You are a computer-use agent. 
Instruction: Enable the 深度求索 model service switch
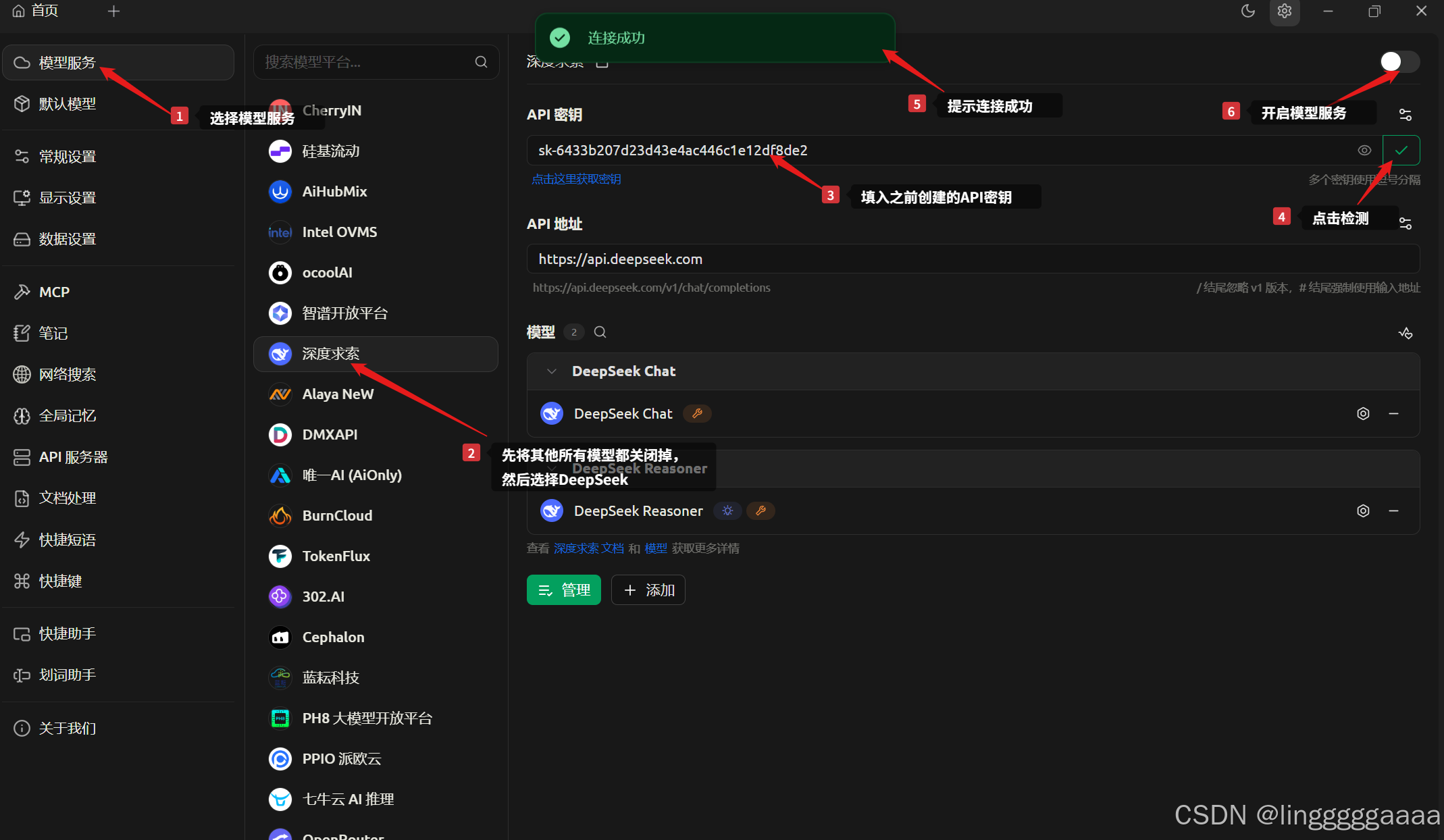[1399, 61]
